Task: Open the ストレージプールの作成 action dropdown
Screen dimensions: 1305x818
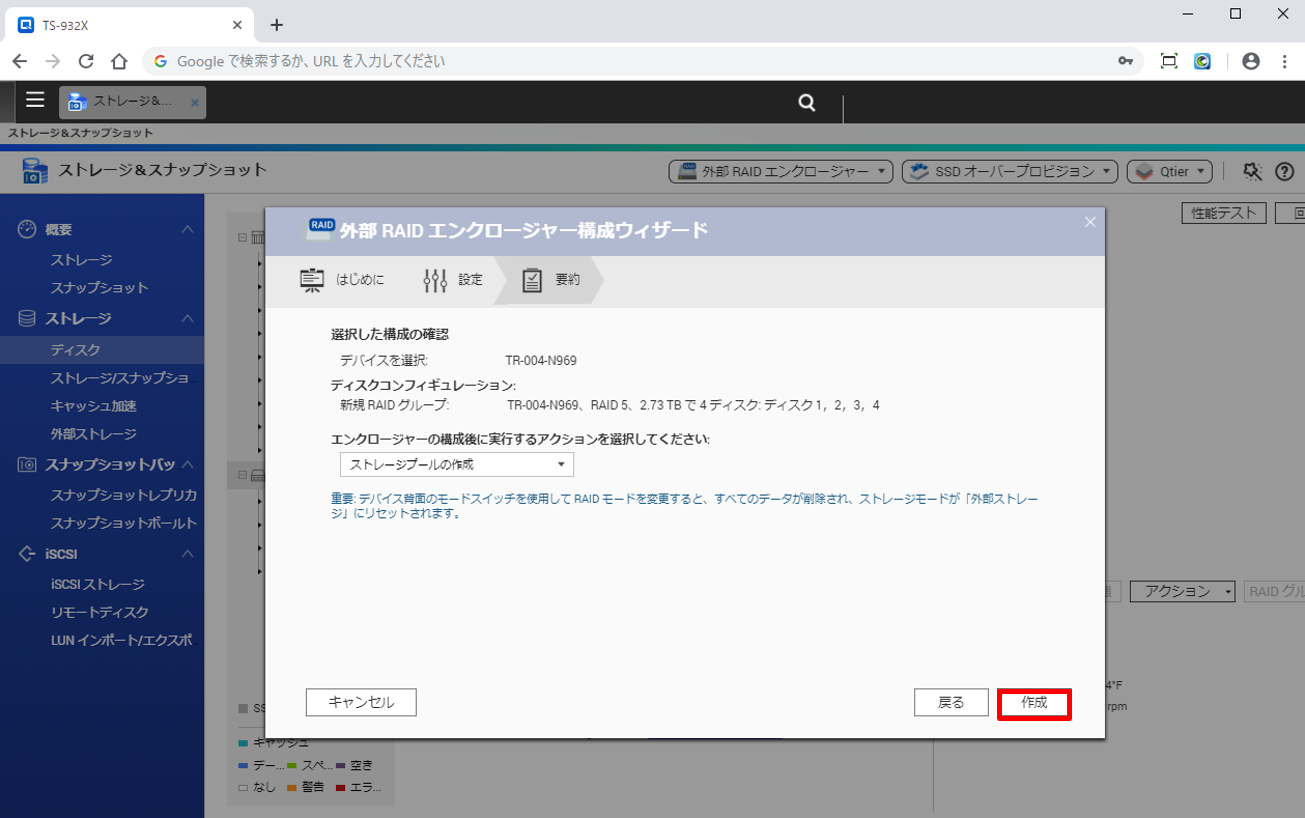Action: tap(457, 465)
